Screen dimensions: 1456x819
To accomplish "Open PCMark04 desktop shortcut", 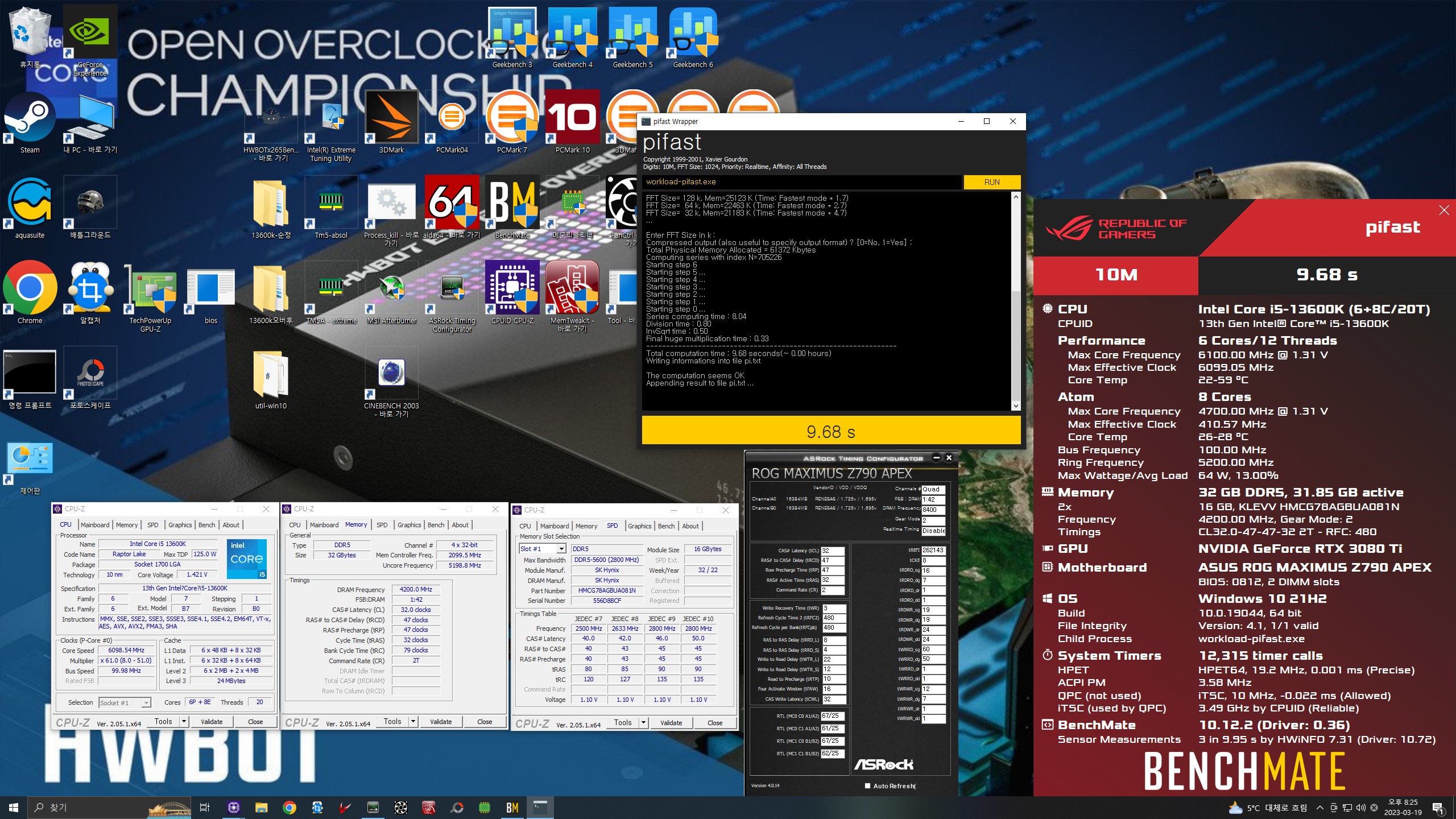I will click(452, 122).
